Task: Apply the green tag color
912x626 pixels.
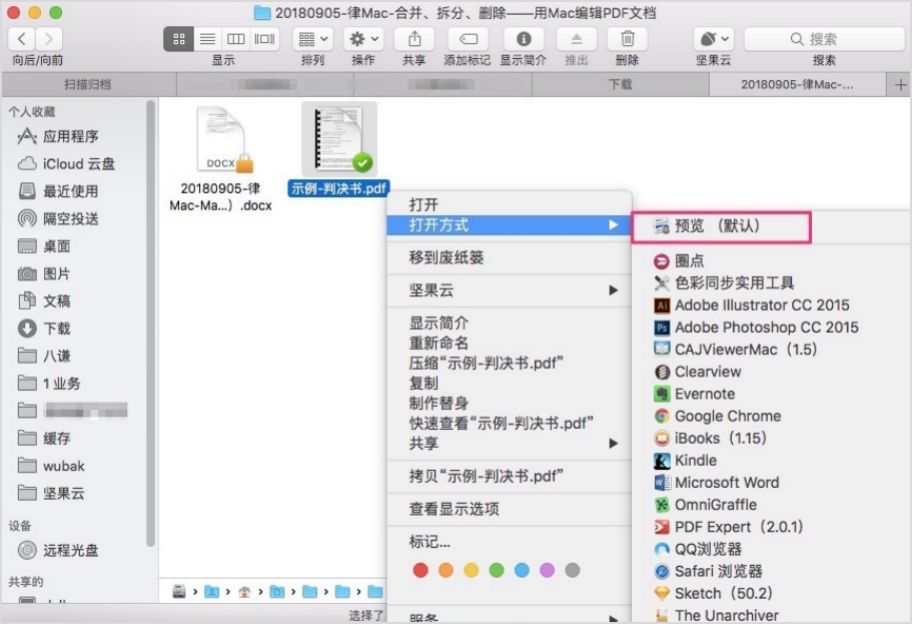Action: [497, 570]
